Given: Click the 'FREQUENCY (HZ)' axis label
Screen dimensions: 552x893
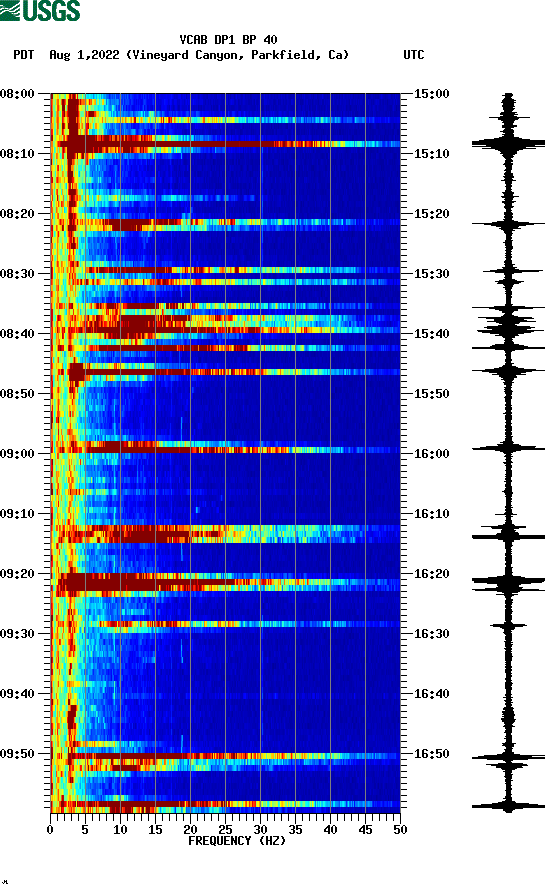Looking at the screenshot, I should [x=237, y=841].
